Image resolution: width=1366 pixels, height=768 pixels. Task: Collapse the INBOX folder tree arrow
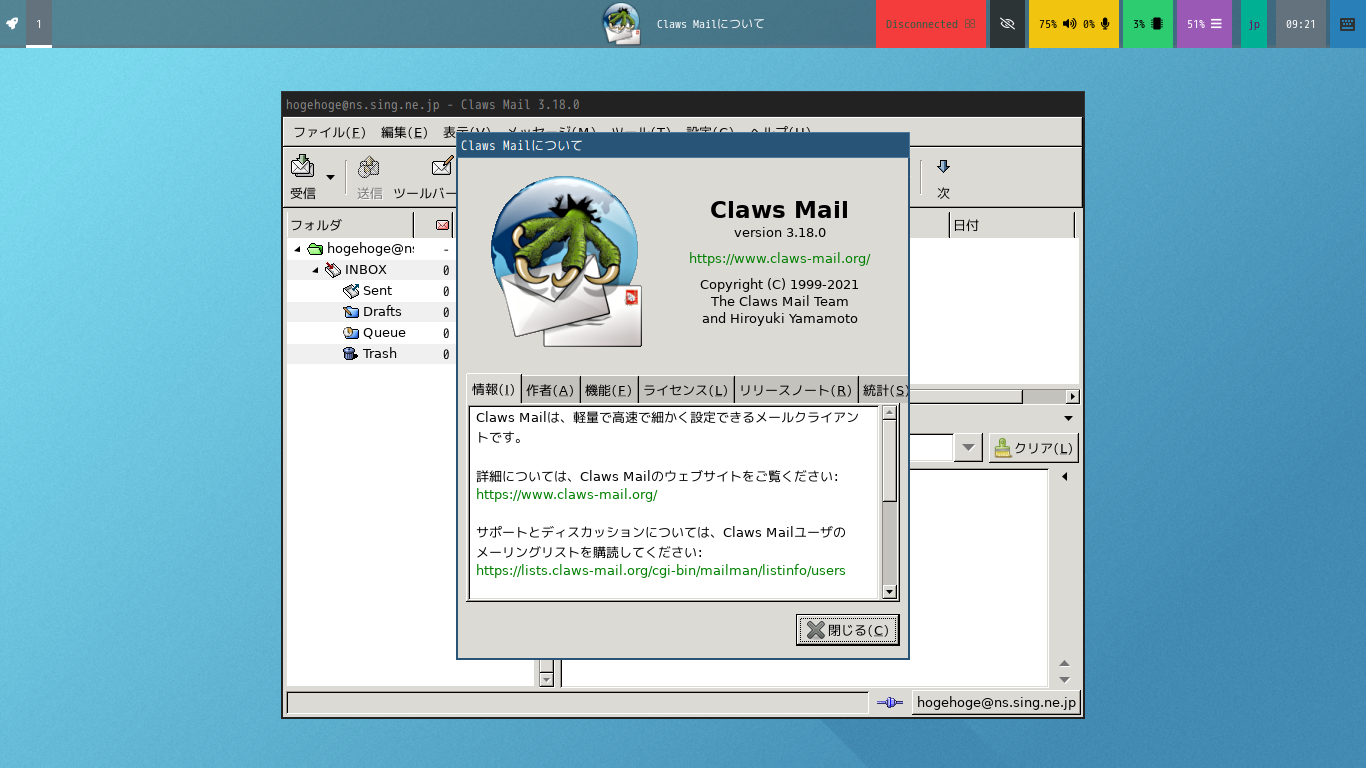pyautogui.click(x=315, y=270)
